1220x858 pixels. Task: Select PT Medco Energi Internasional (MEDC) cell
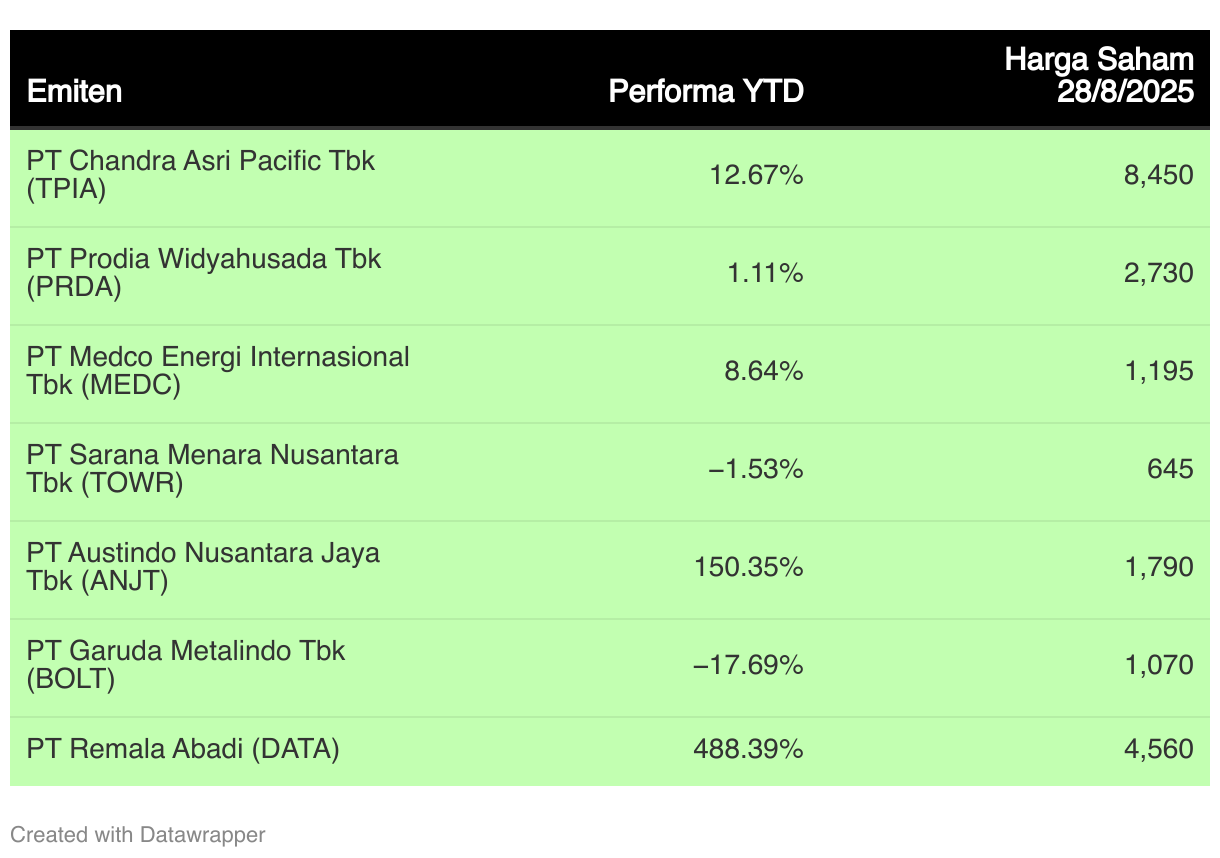(218, 371)
